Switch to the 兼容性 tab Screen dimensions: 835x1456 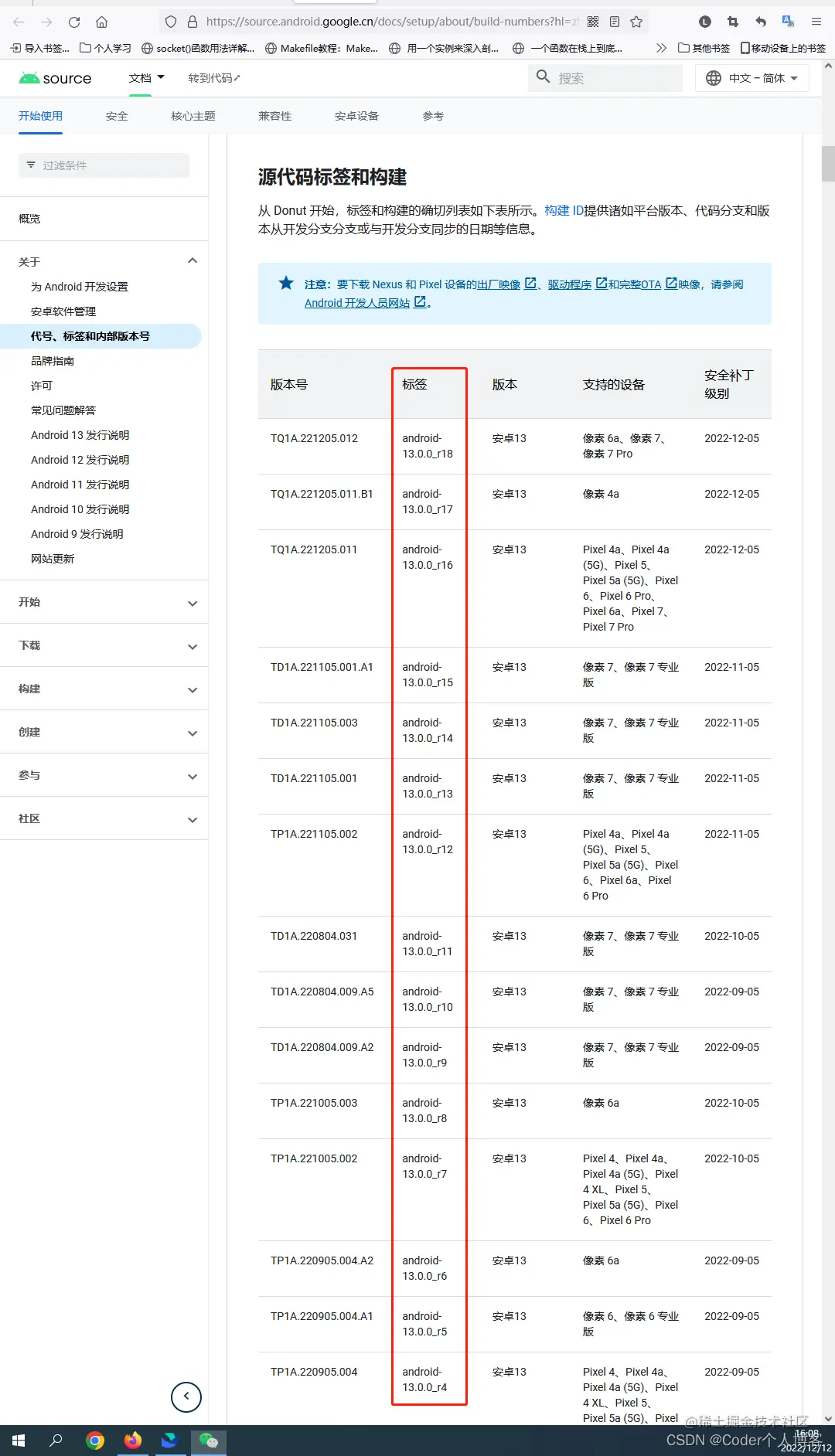click(x=275, y=116)
